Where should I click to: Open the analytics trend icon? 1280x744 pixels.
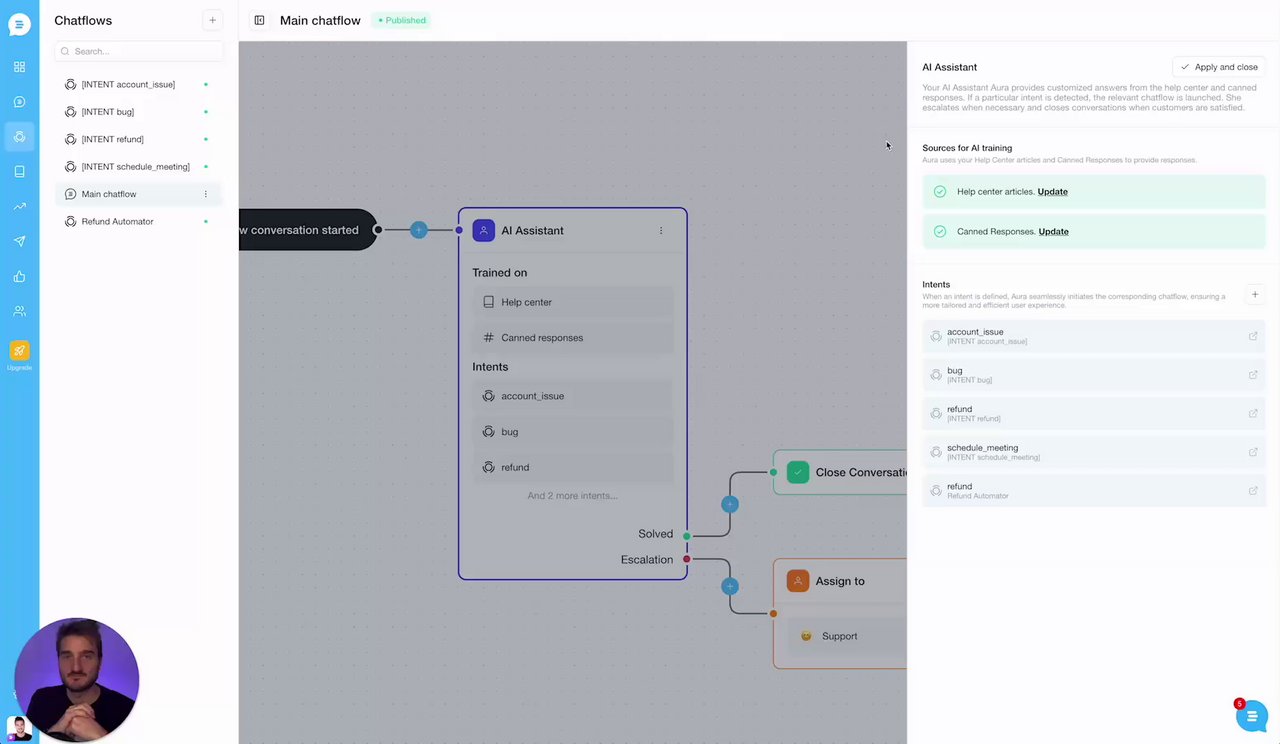pyautogui.click(x=19, y=207)
